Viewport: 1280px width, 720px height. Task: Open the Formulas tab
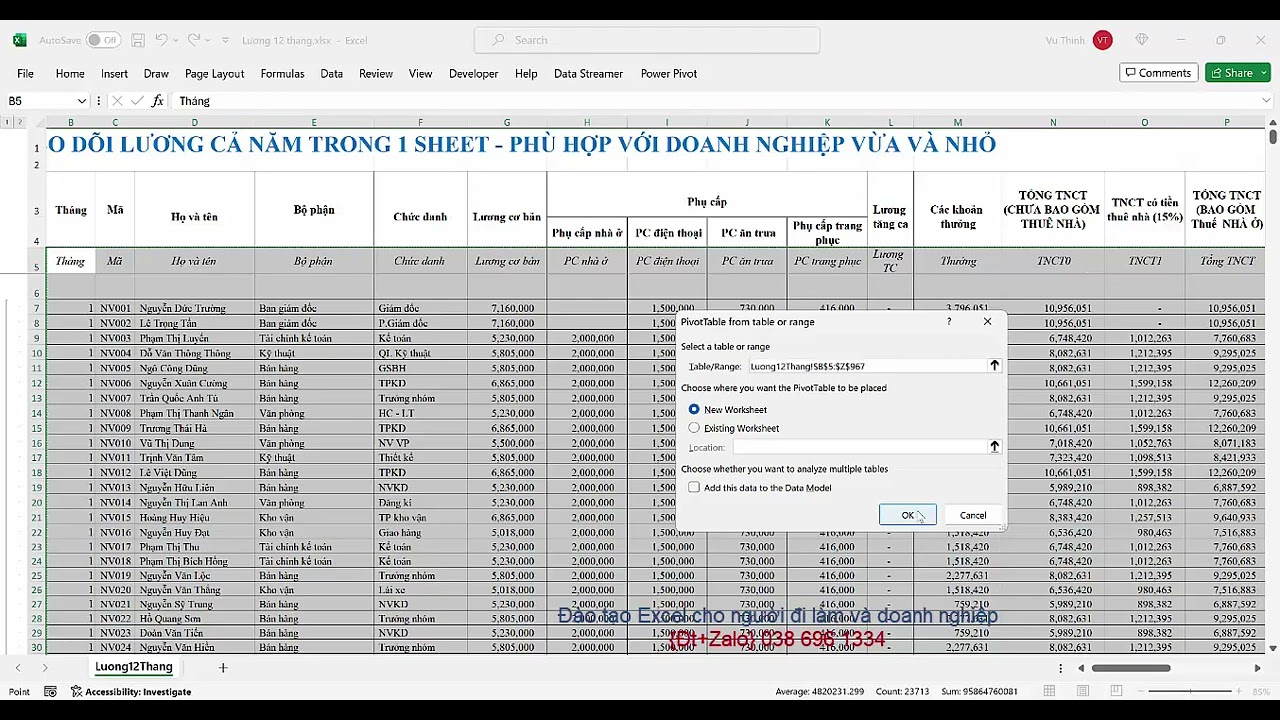click(x=282, y=73)
